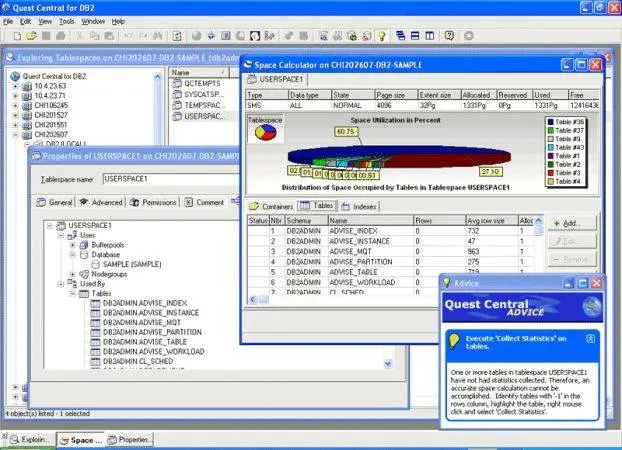
Task: Expand the 10.4.23.63 server node
Action: (15, 86)
